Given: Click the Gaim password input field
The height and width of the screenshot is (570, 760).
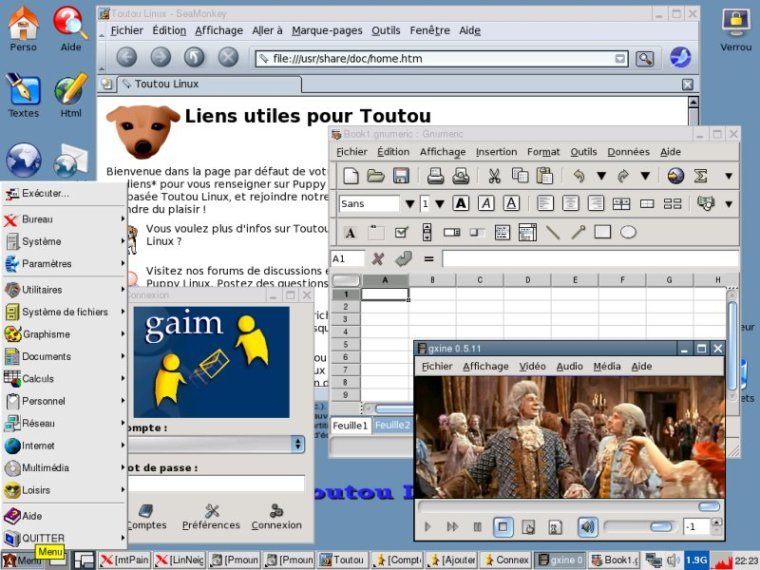Looking at the screenshot, I should click(x=215, y=483).
